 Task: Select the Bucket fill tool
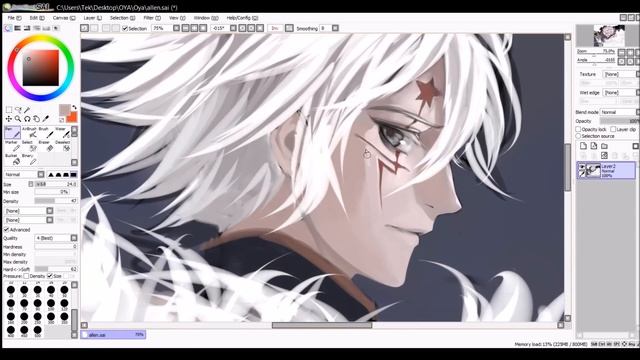pos(12,160)
